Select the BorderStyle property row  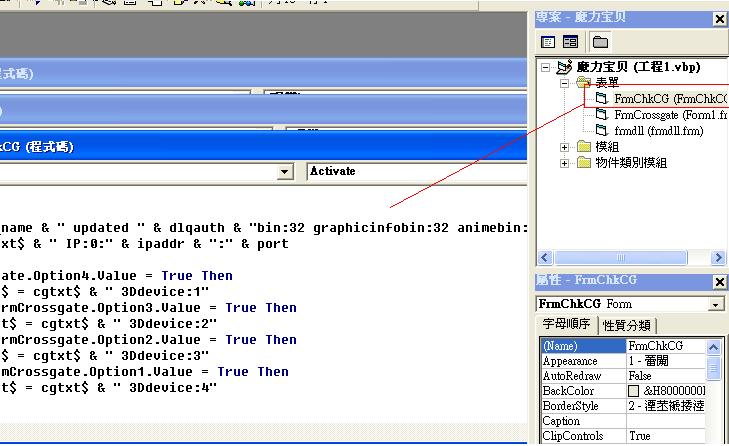(x=623, y=406)
